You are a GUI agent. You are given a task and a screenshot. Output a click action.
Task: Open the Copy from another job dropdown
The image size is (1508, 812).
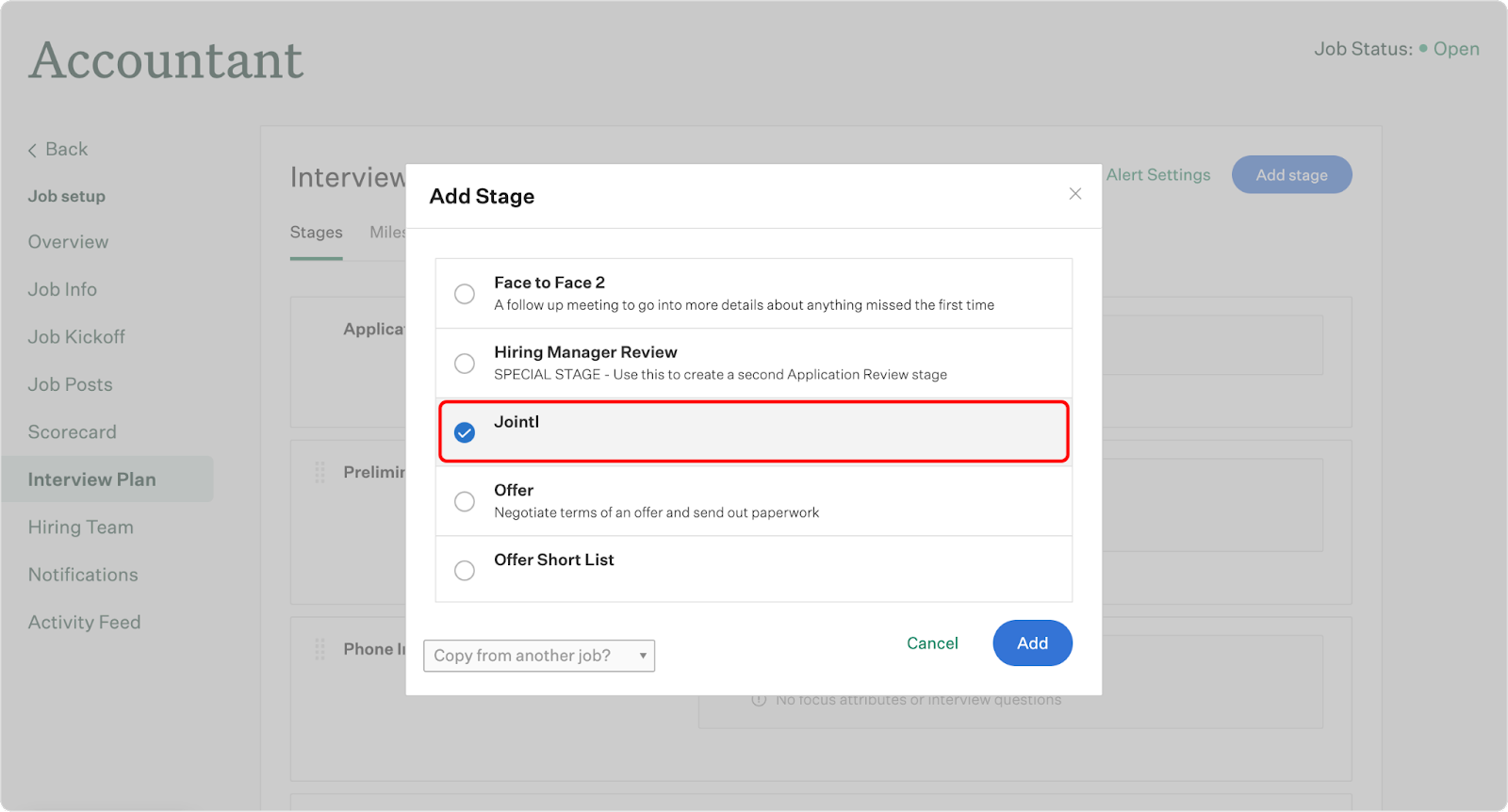(x=539, y=656)
